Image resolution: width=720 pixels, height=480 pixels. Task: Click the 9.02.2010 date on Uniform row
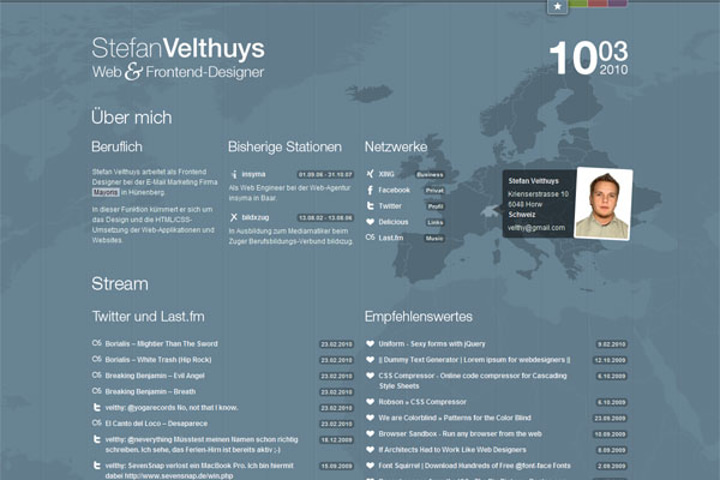612,344
